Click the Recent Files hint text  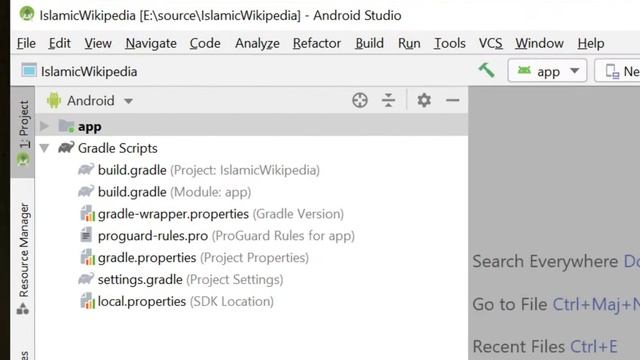[518, 347]
